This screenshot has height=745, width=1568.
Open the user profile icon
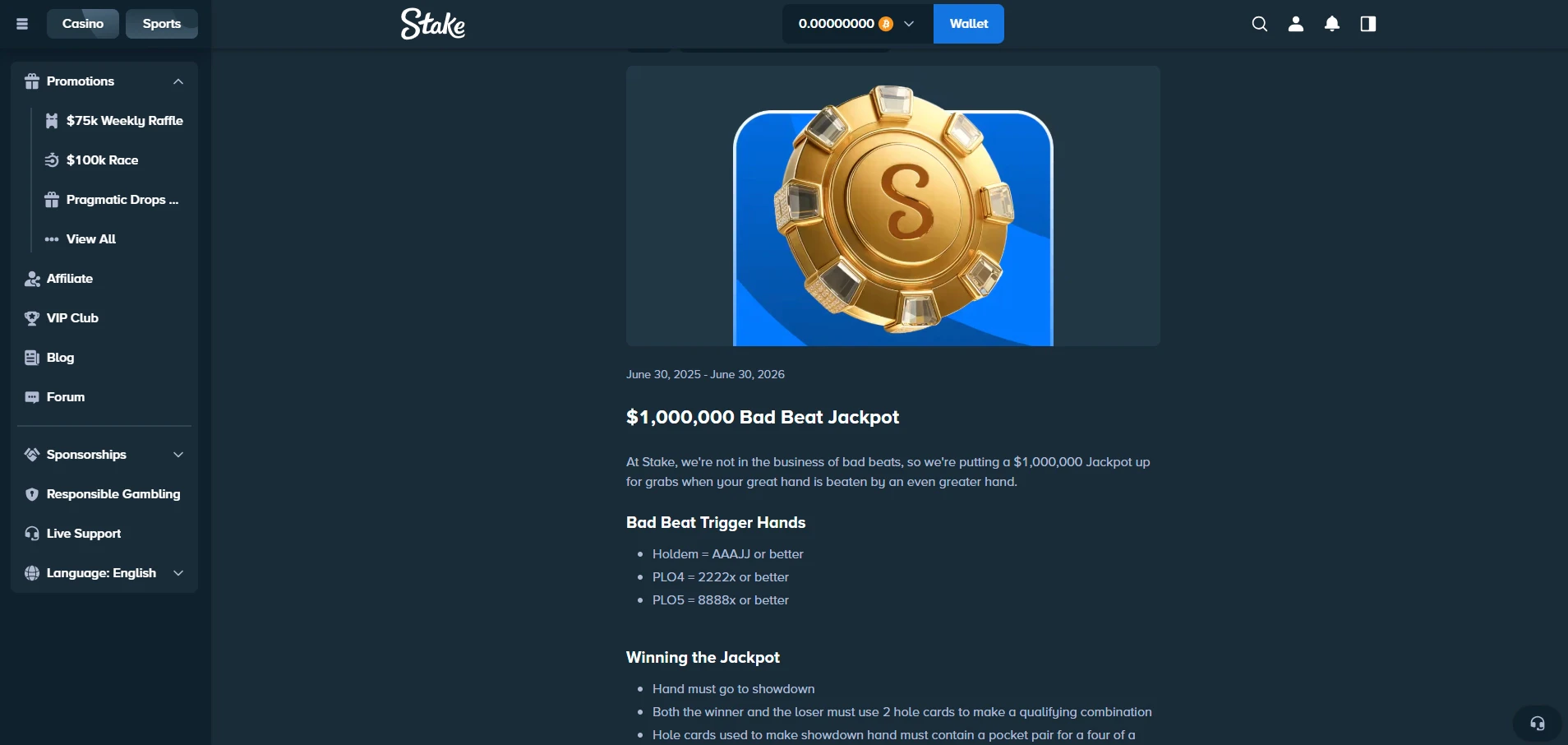click(x=1296, y=24)
